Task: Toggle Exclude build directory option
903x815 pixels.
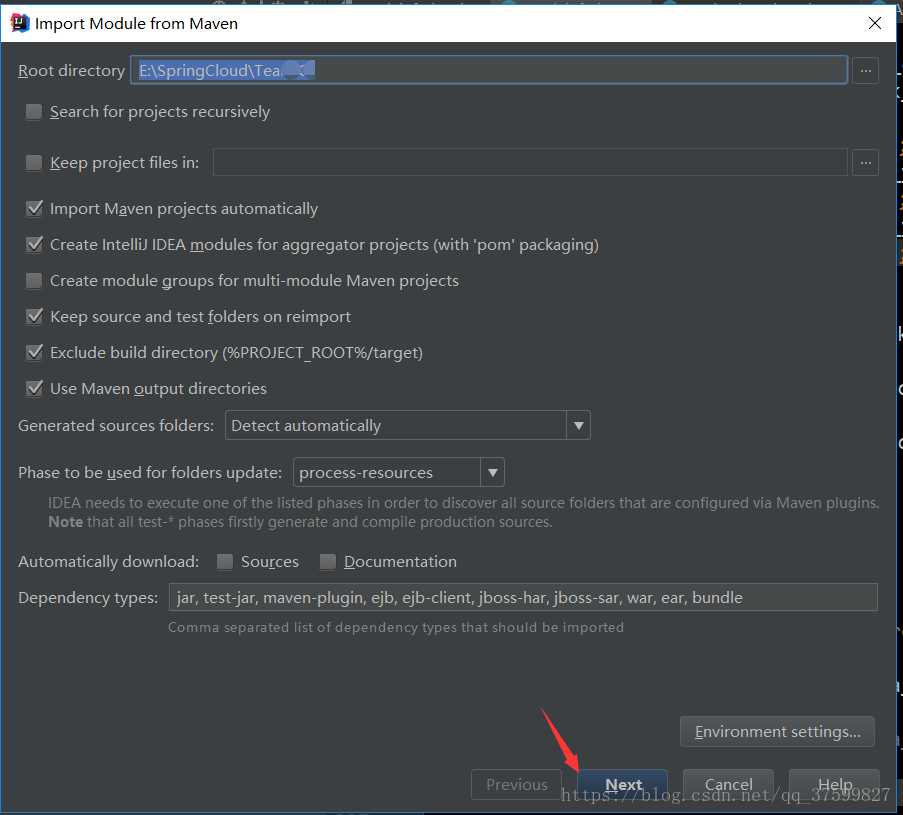Action: (x=34, y=352)
